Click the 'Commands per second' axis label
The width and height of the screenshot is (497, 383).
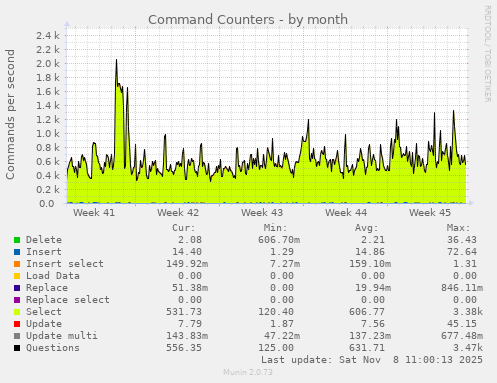(10, 114)
